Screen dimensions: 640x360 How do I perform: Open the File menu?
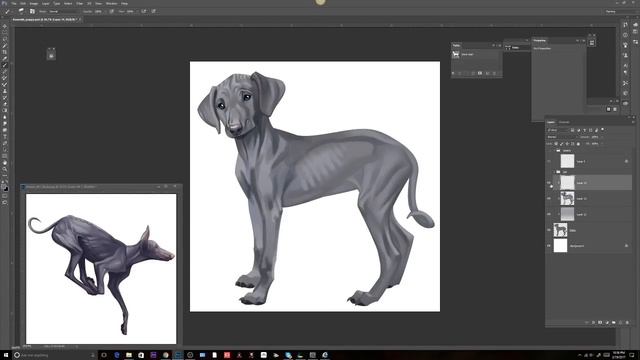[x=13, y=3]
